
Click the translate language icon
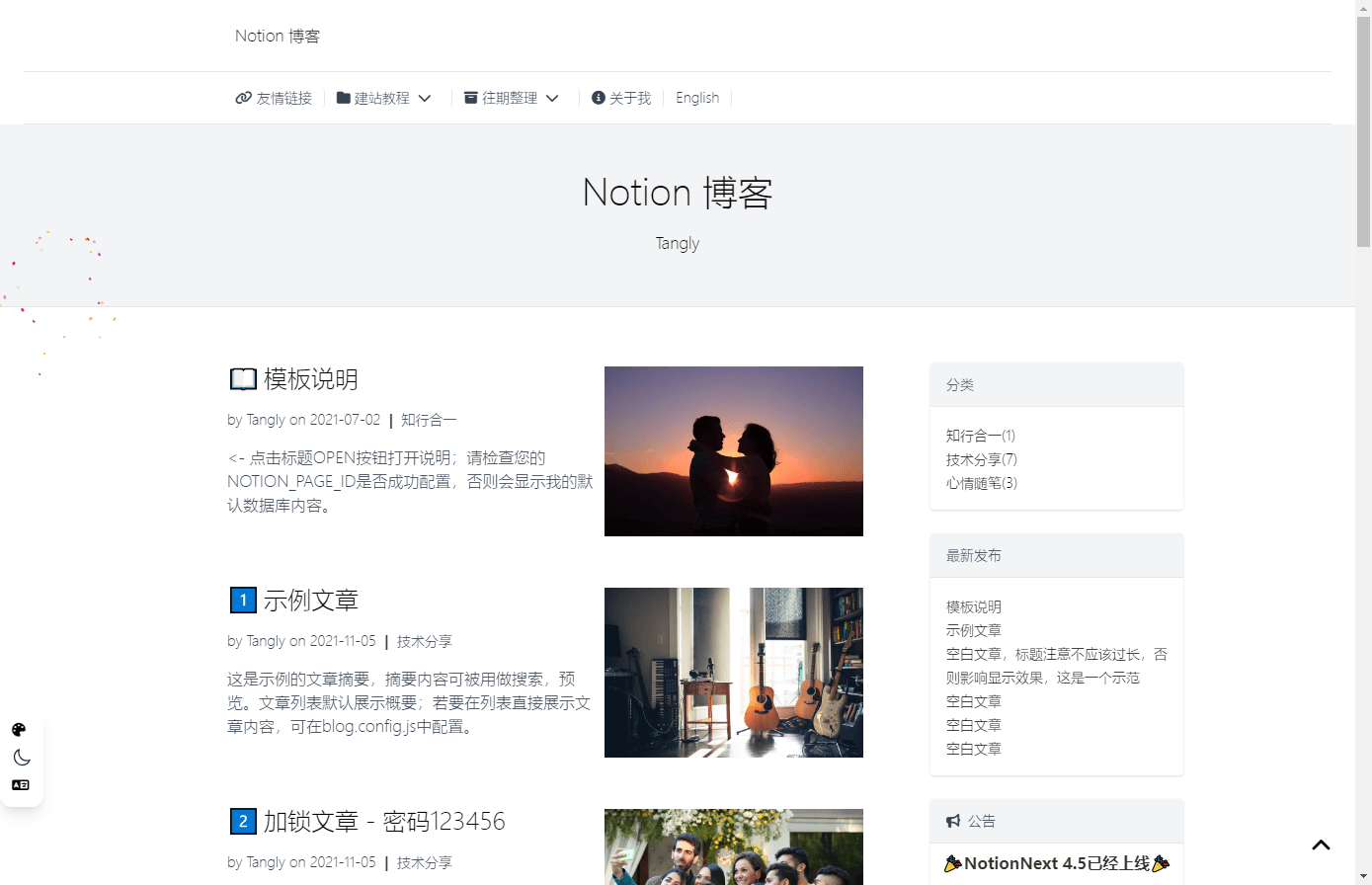pyautogui.click(x=22, y=785)
